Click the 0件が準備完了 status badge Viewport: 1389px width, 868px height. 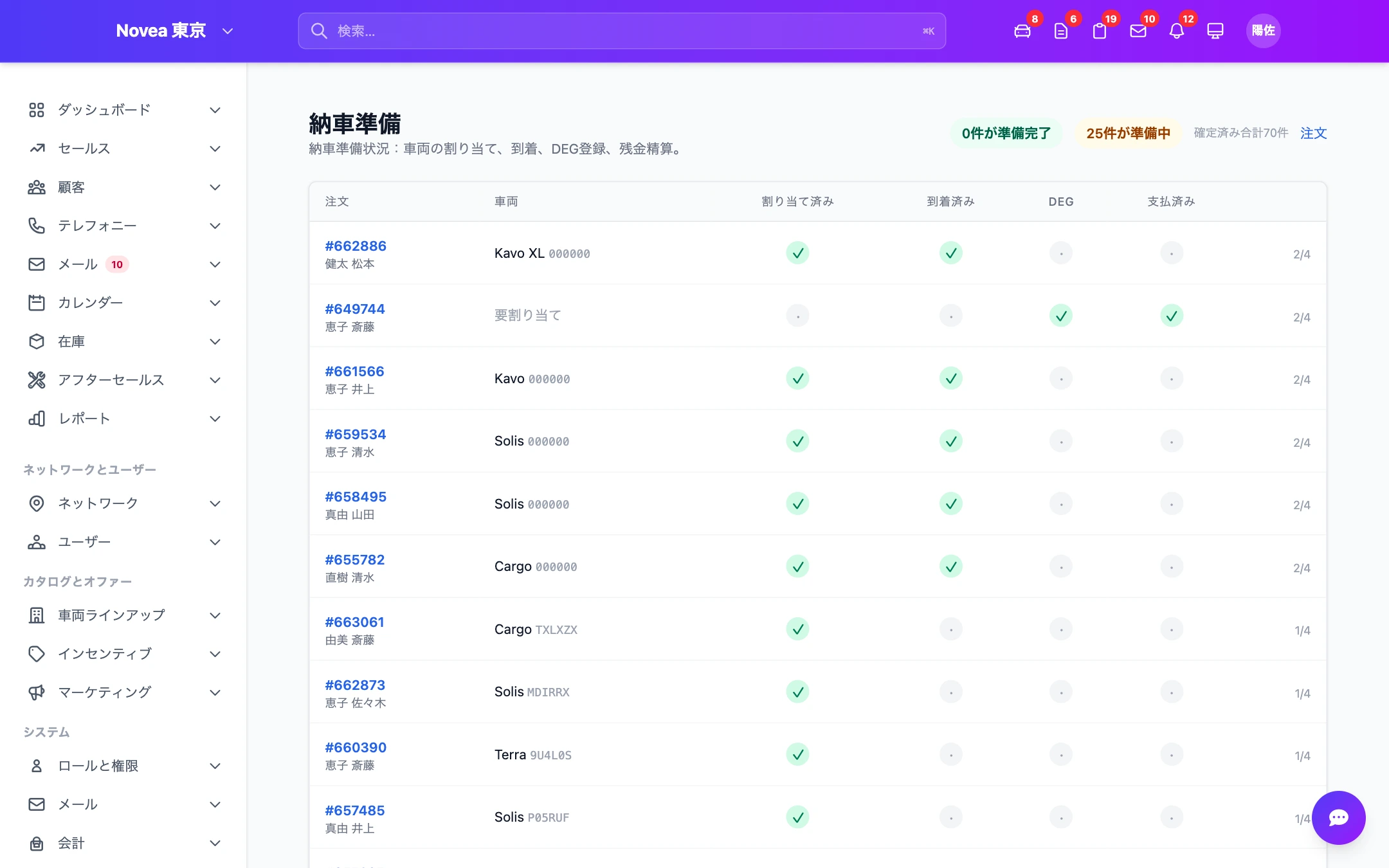(1006, 133)
